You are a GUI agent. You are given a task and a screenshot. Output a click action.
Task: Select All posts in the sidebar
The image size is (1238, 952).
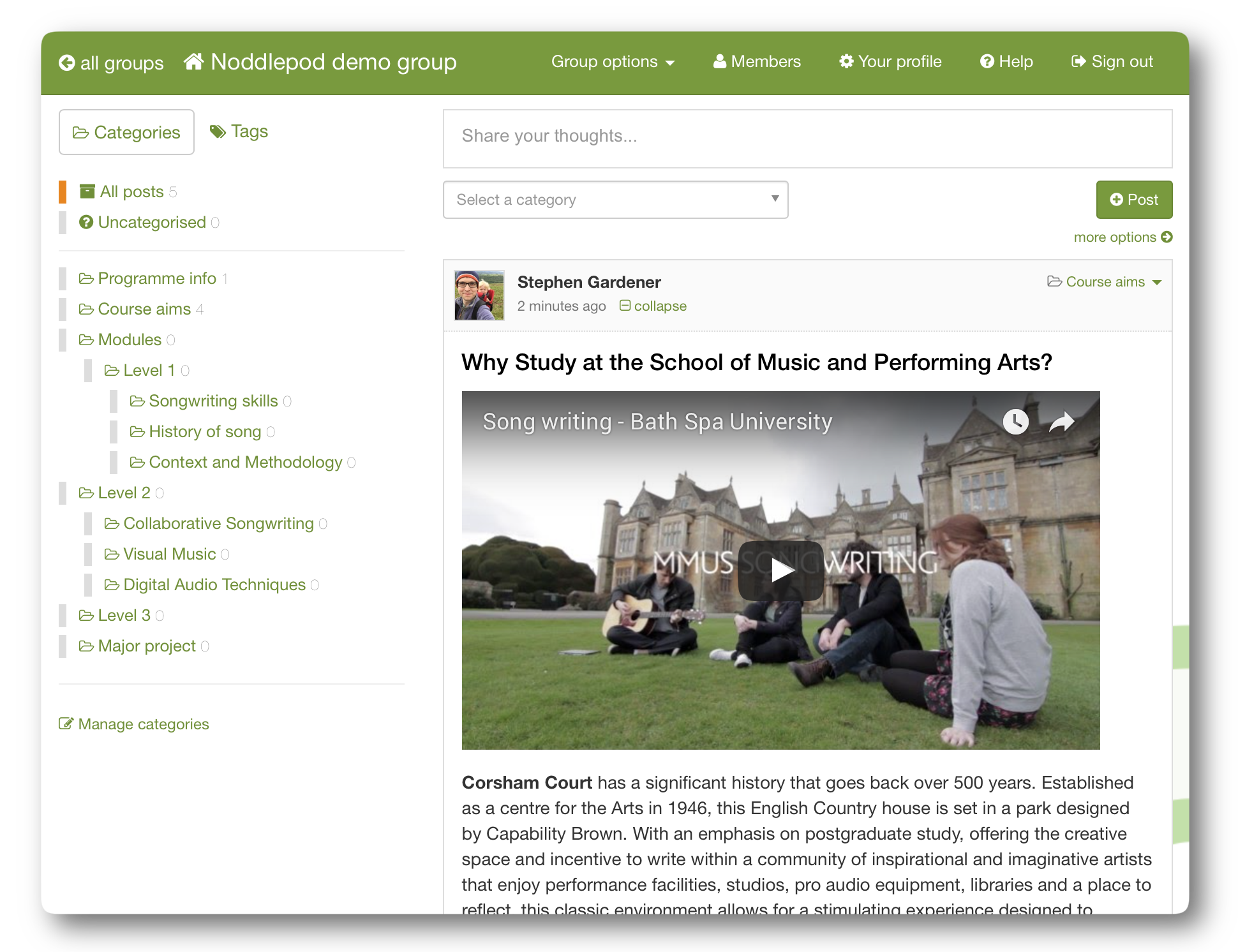[x=128, y=191]
